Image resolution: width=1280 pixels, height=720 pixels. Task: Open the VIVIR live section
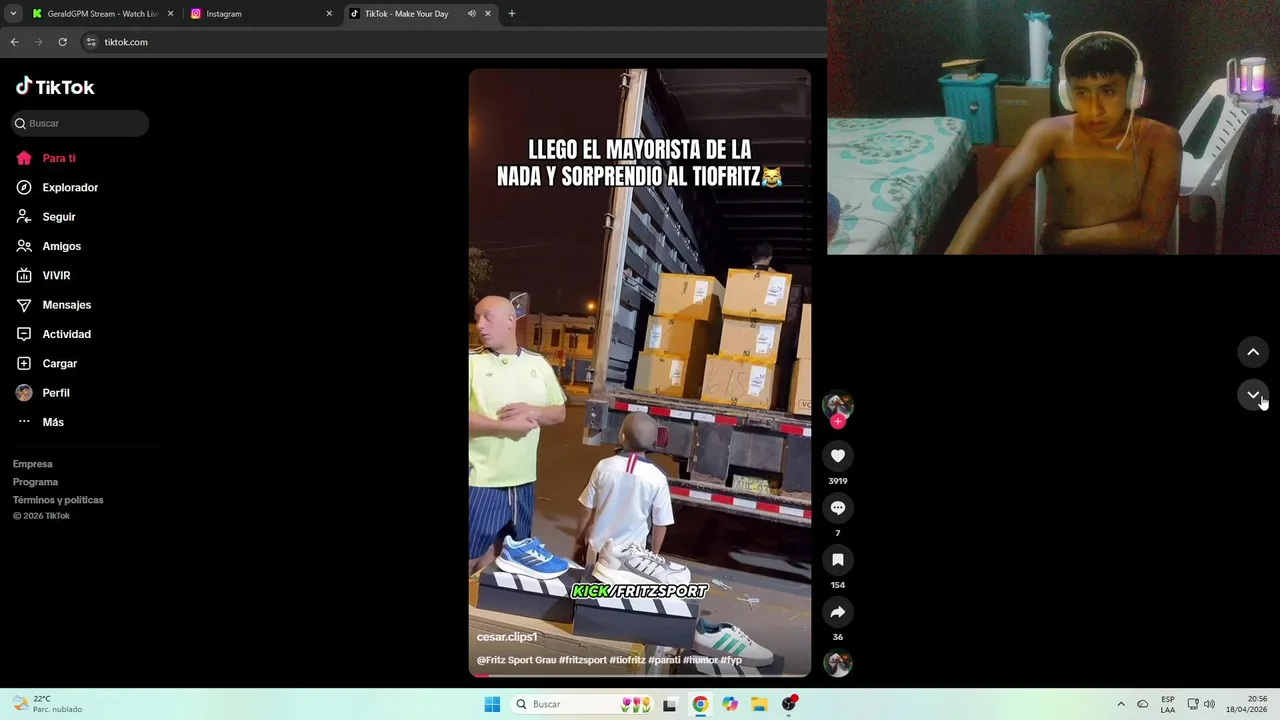click(44, 275)
